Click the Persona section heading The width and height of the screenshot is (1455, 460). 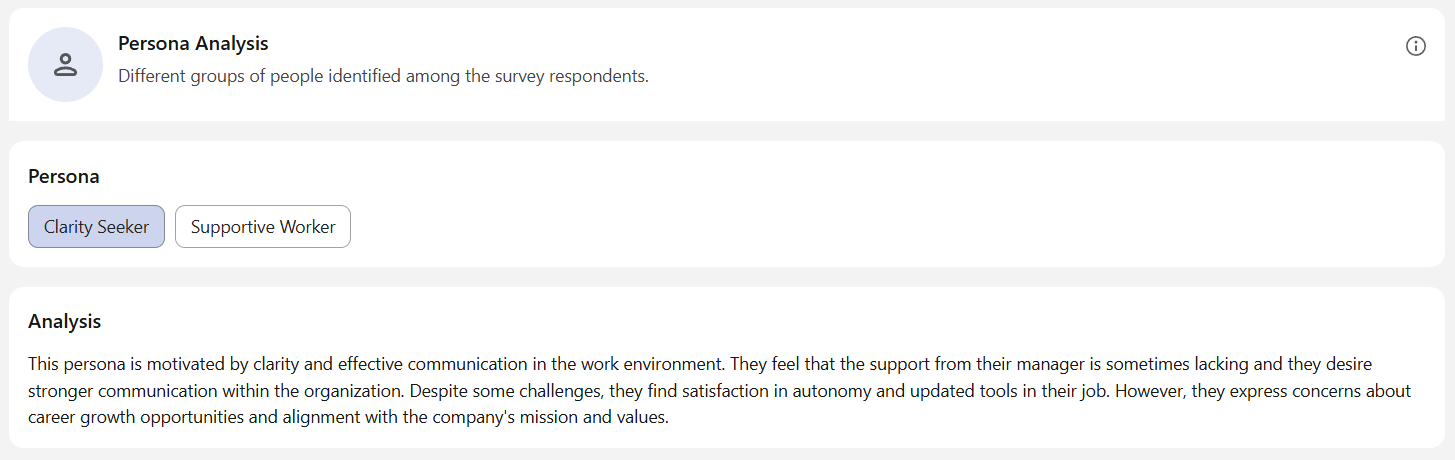[x=64, y=177]
